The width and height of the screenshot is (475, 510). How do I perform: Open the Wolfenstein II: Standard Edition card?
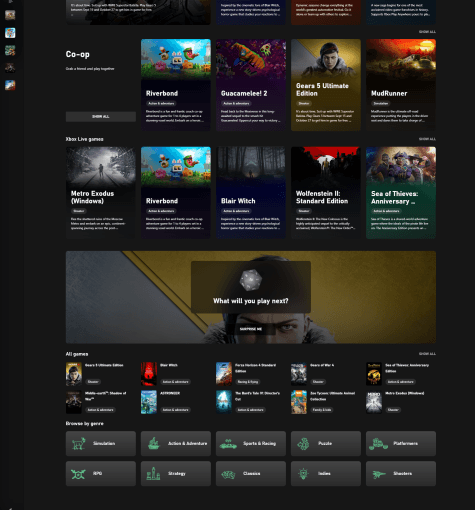tap(326, 193)
